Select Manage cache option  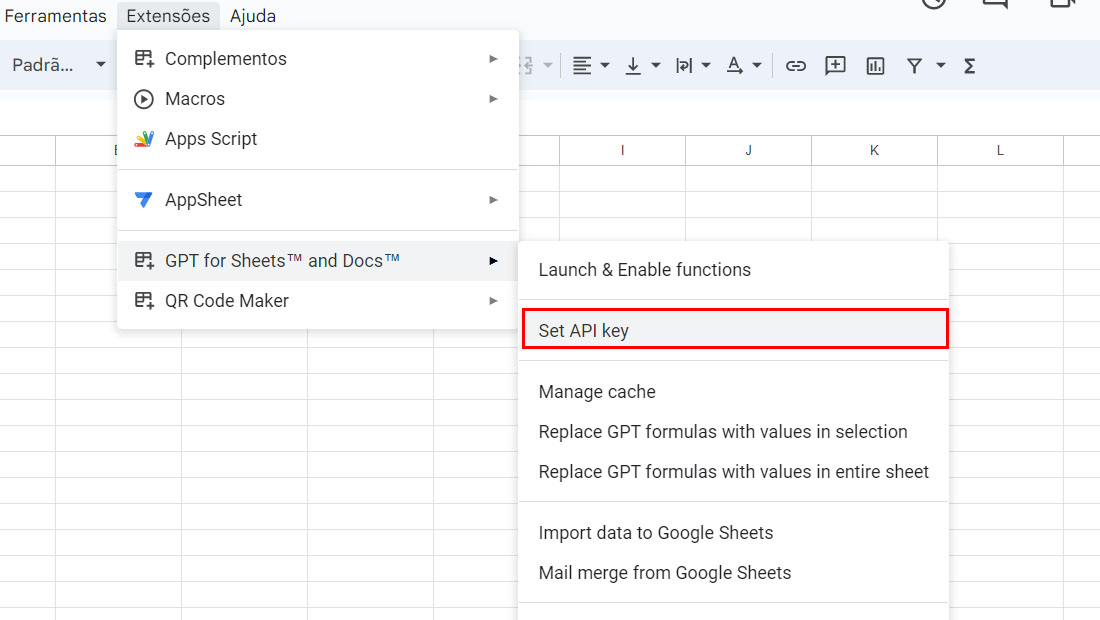point(734,391)
